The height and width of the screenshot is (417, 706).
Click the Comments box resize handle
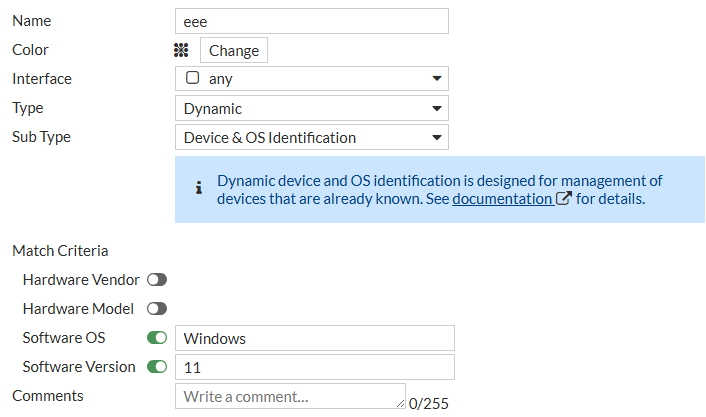(x=400, y=404)
